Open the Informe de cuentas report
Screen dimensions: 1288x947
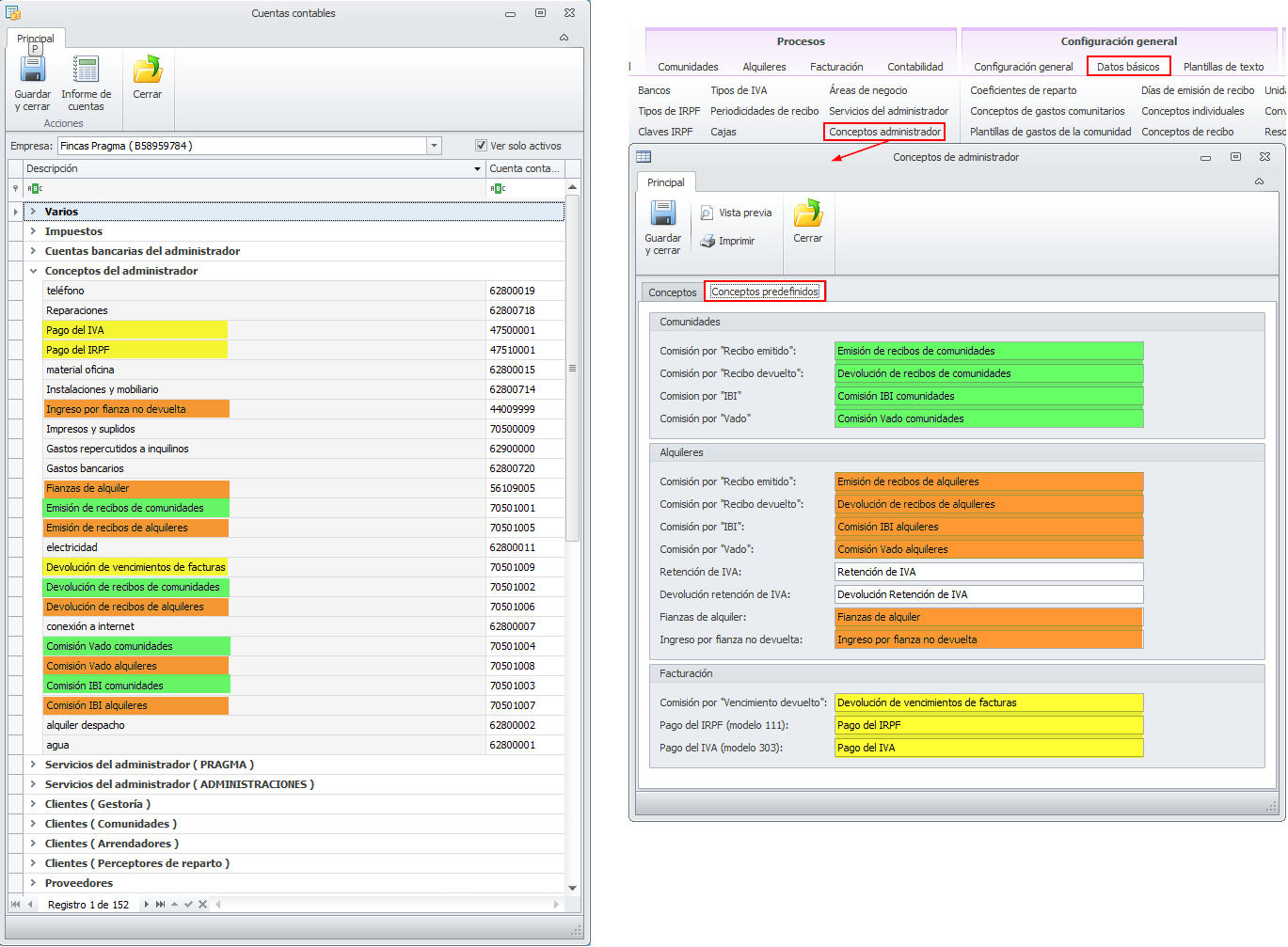coord(86,82)
